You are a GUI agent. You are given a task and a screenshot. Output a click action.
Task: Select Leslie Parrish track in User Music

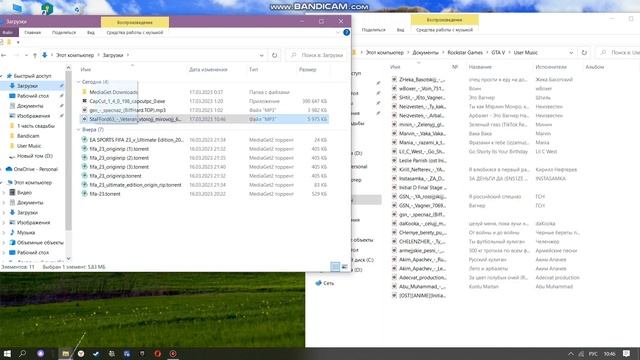422,160
